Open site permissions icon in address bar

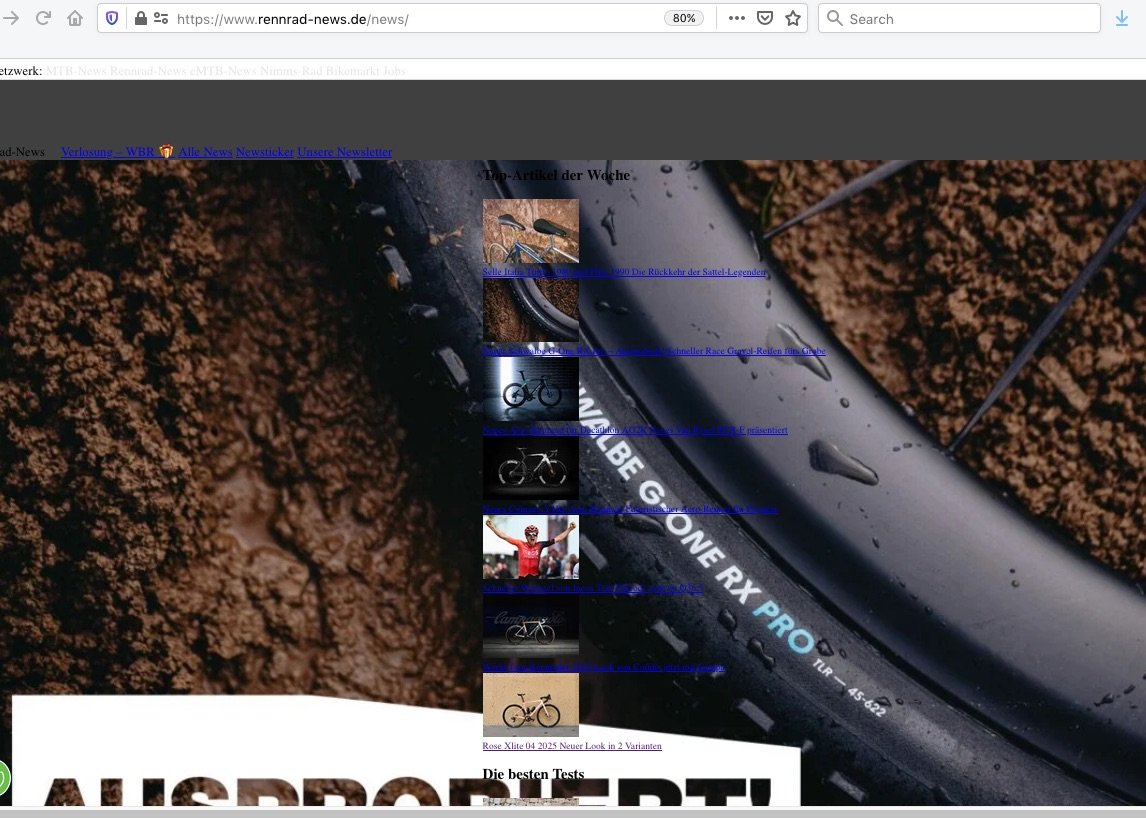[x=160, y=18]
